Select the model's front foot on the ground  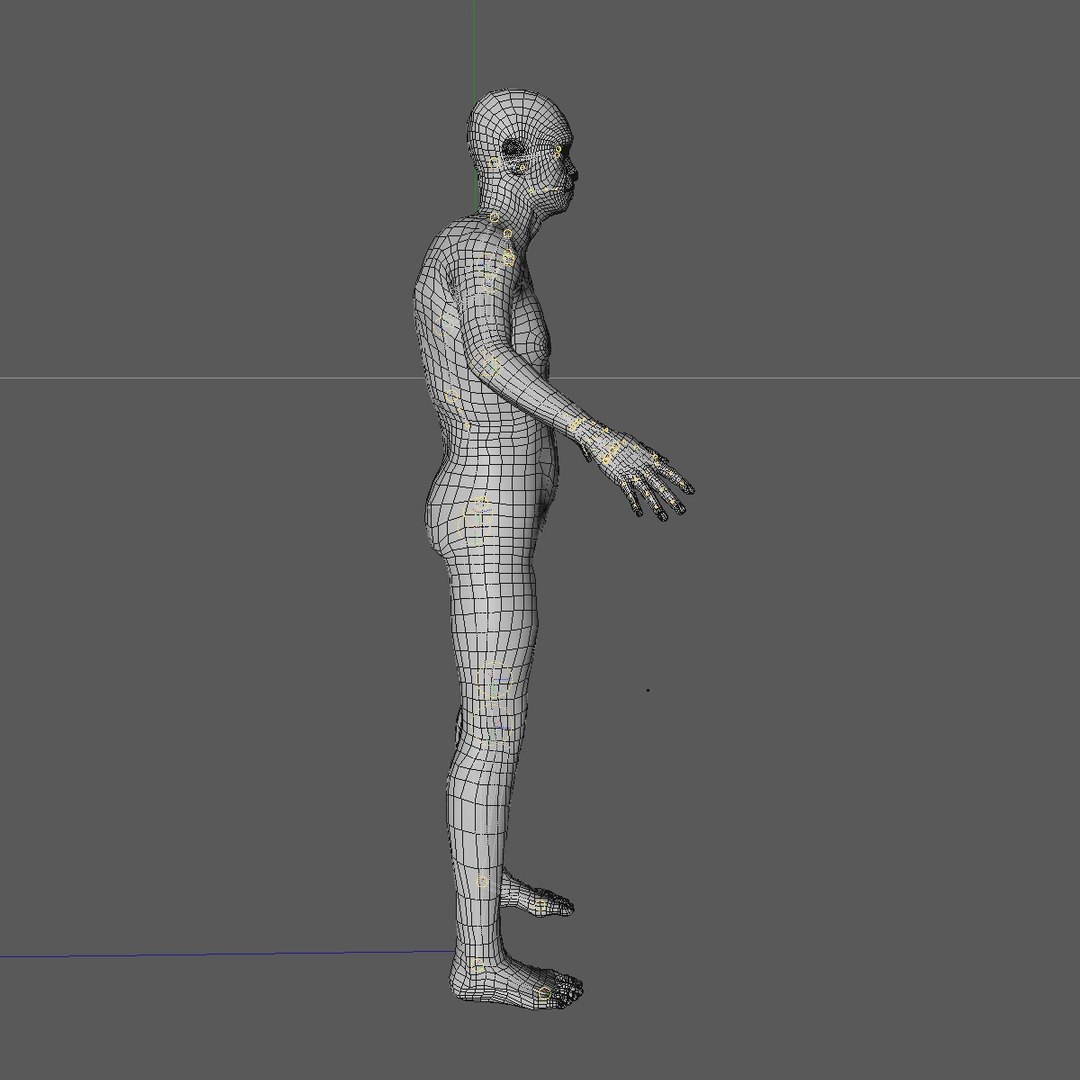coord(516,980)
